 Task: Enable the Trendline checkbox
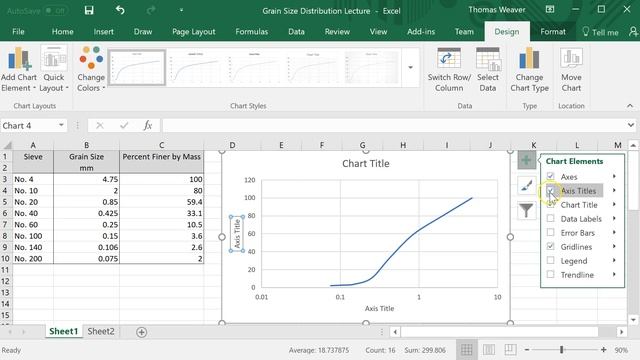coord(550,274)
